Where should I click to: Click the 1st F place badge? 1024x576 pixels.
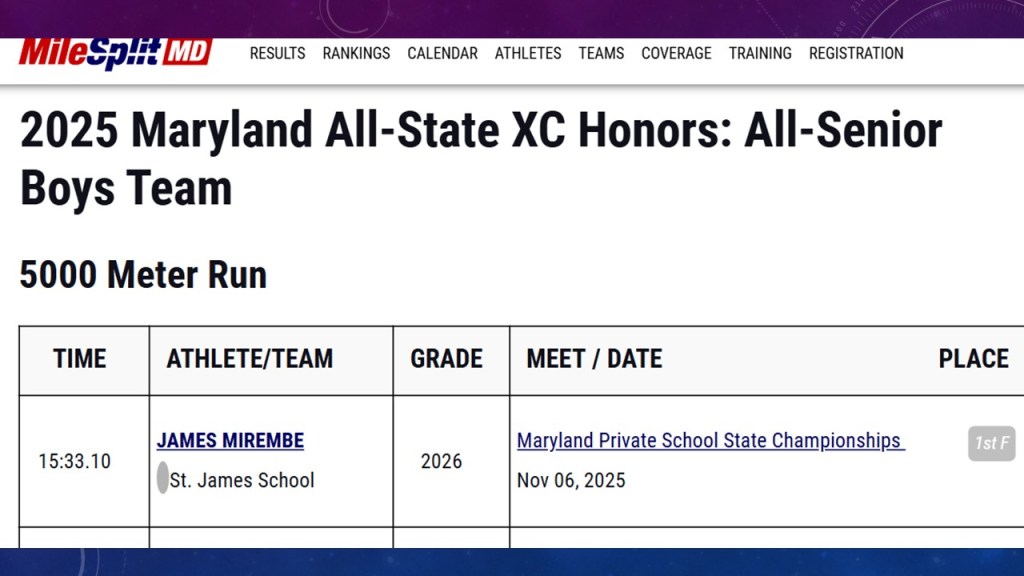point(991,443)
